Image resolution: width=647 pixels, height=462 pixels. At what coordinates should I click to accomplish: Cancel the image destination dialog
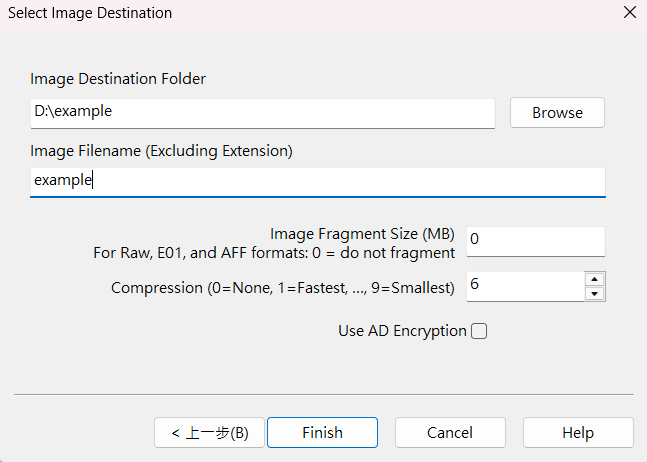click(449, 433)
